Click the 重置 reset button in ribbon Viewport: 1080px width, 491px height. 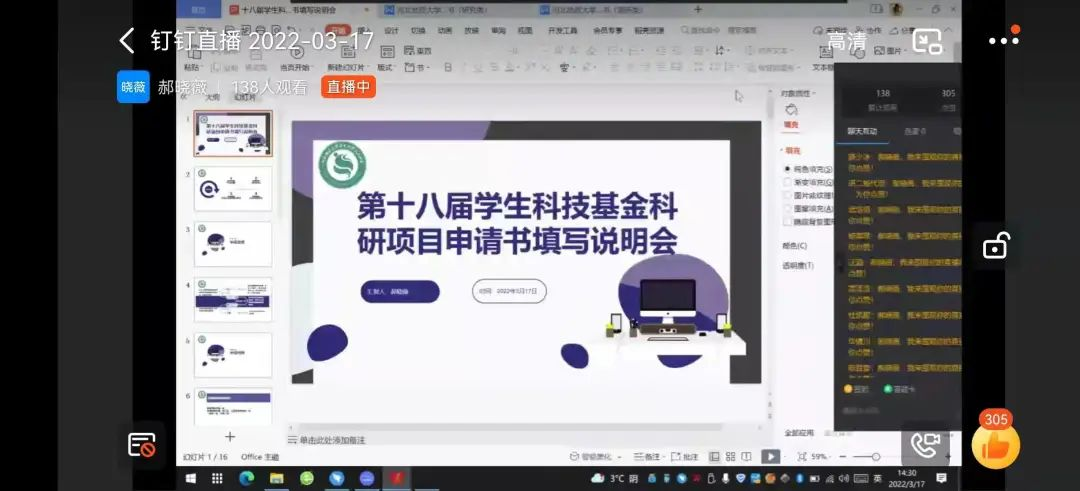tap(417, 51)
